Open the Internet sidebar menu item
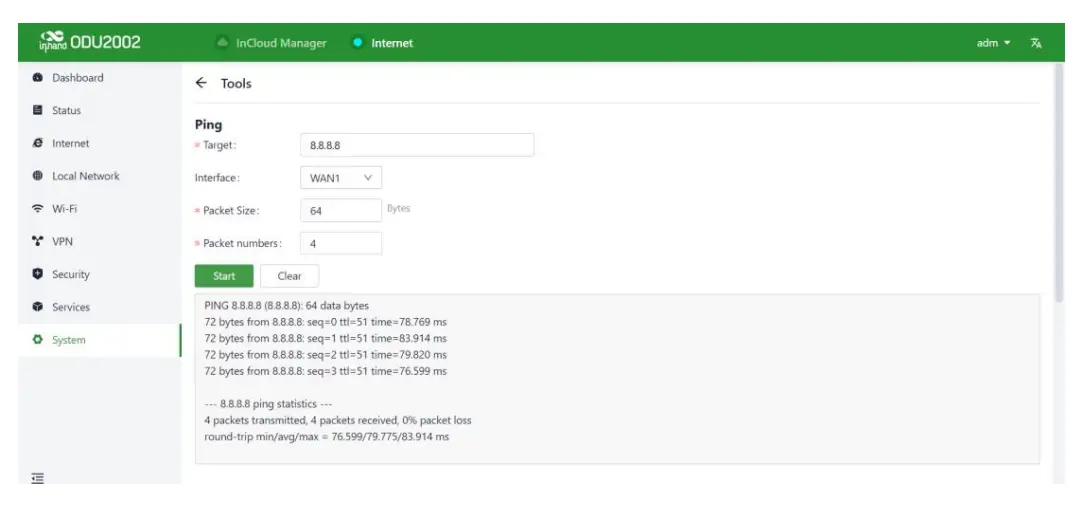This screenshot has width=1079, height=517. [x=100, y=143]
